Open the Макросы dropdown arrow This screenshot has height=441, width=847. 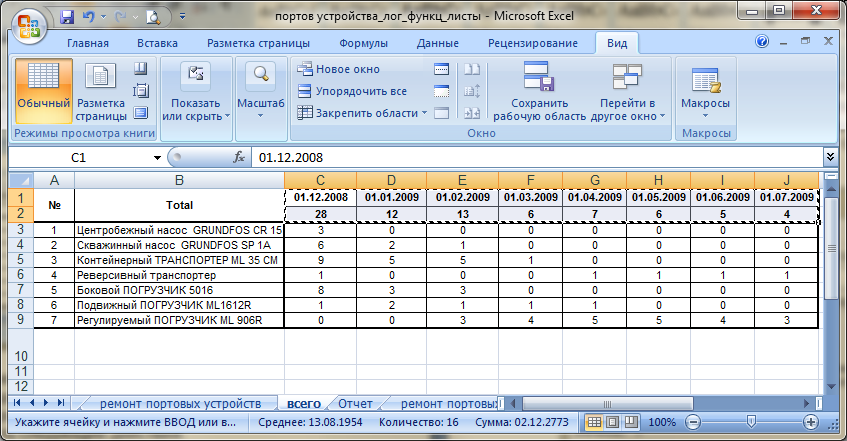pos(705,116)
